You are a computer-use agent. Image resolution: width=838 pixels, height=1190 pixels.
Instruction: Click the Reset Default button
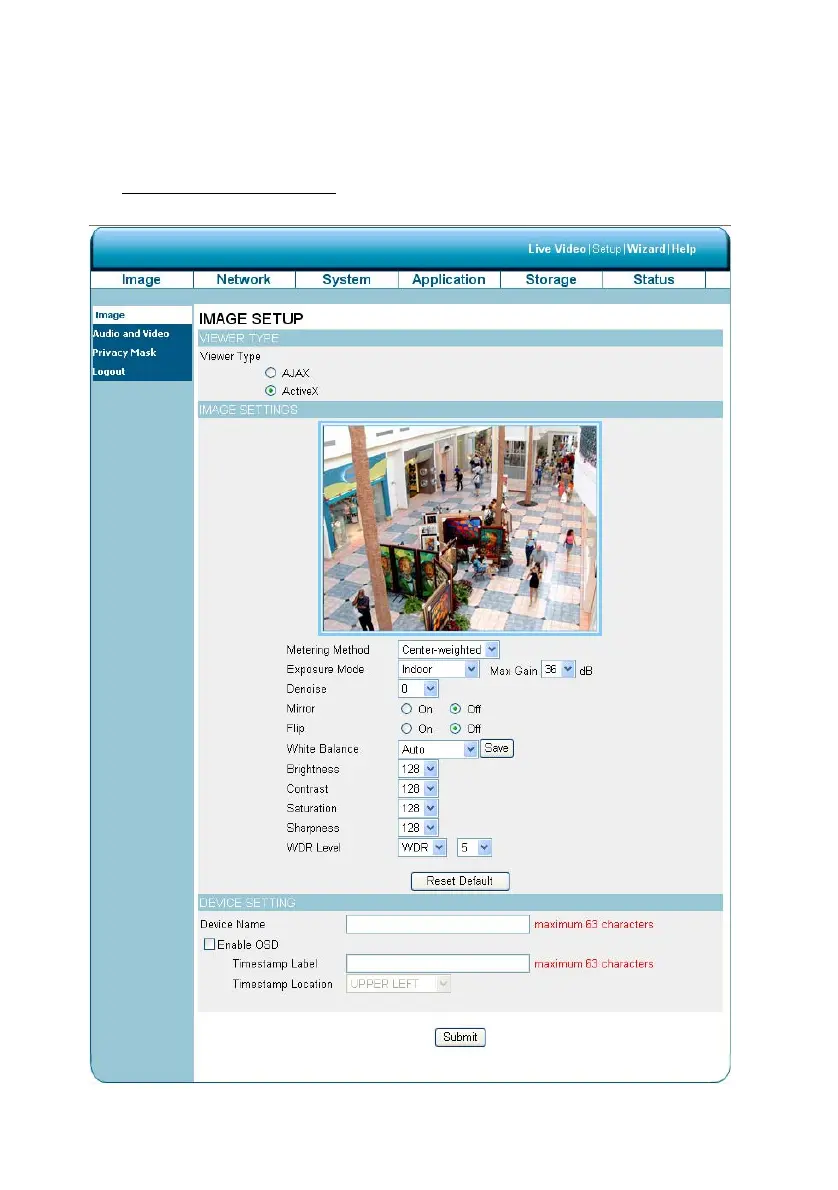click(460, 881)
